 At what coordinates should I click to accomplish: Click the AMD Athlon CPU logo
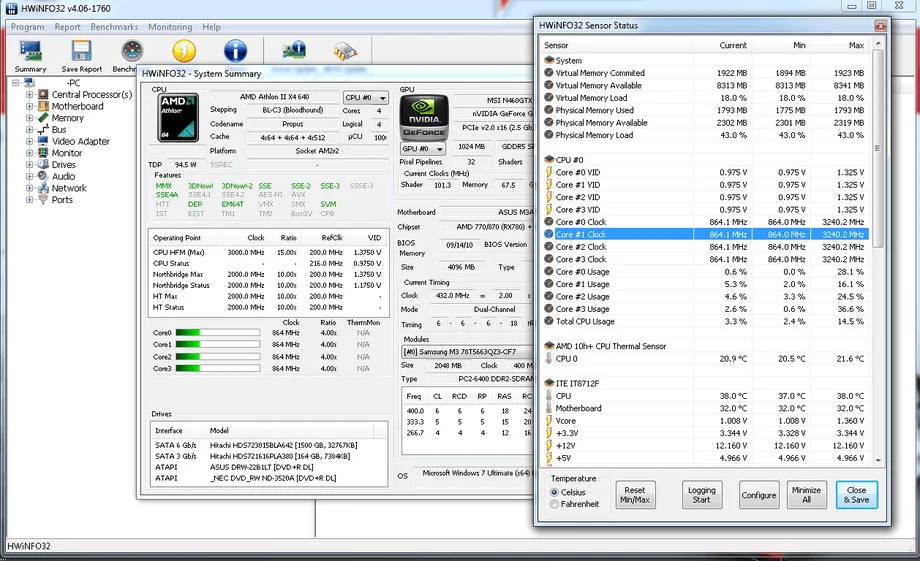click(x=178, y=117)
